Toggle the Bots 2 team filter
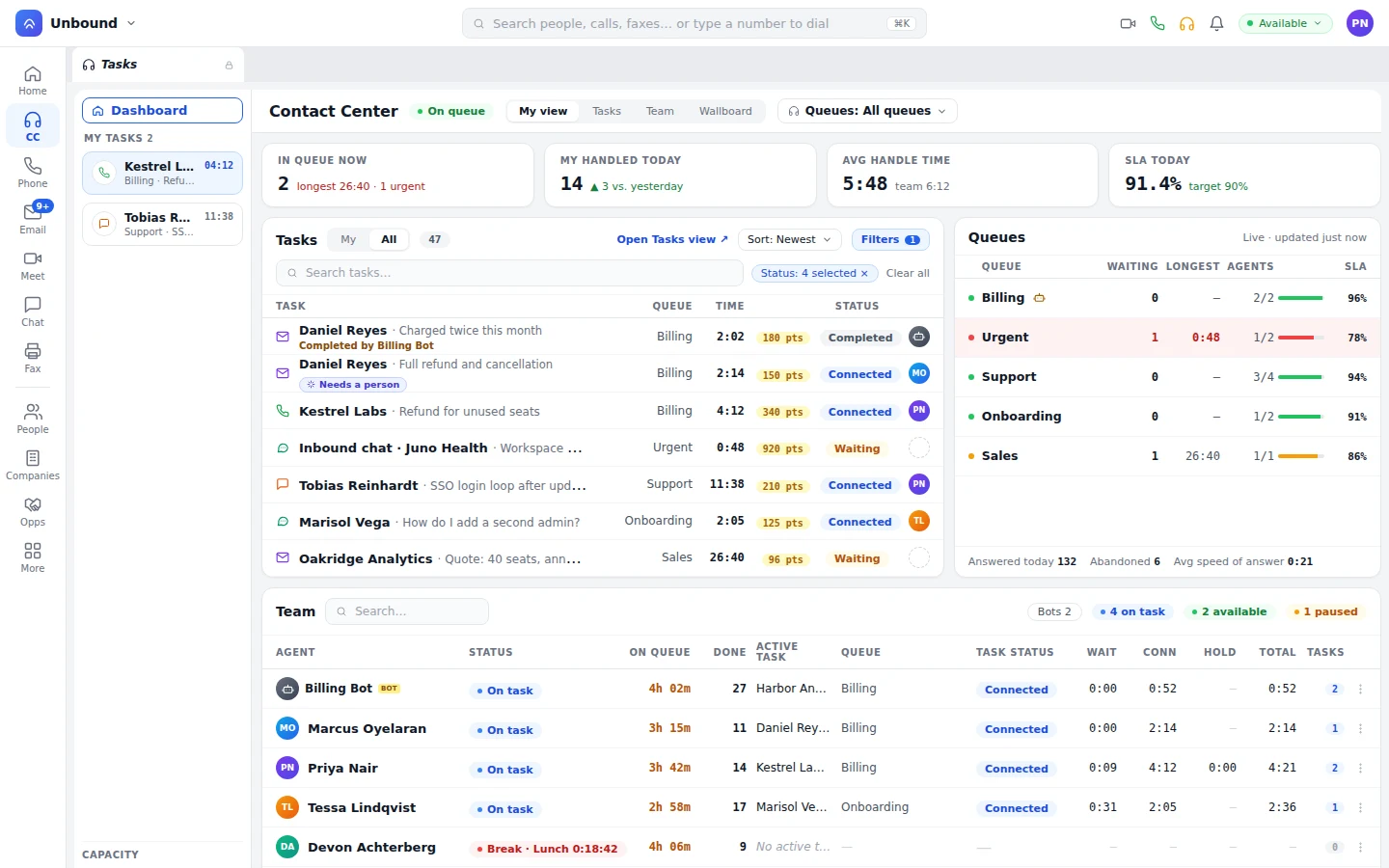 click(1054, 611)
